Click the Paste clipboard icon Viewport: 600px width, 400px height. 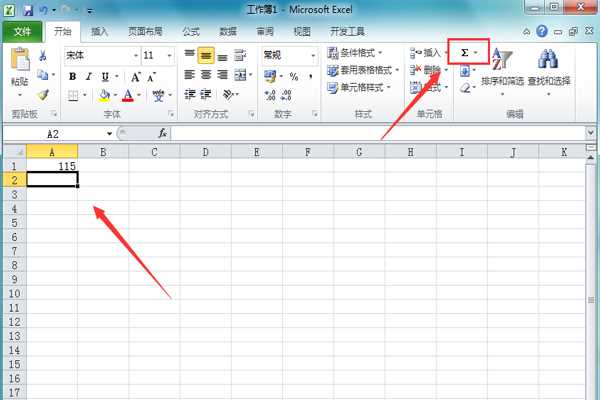pos(18,62)
